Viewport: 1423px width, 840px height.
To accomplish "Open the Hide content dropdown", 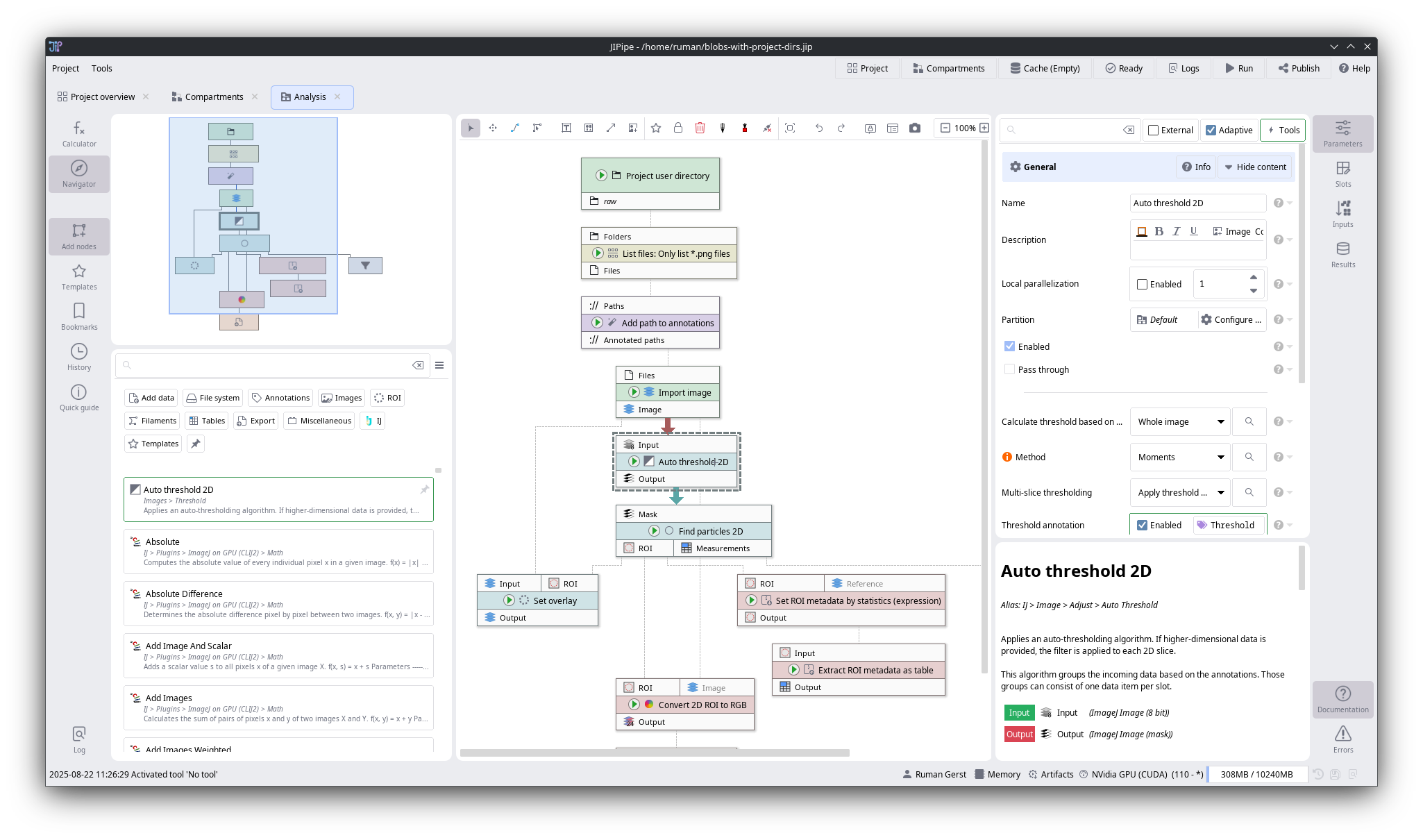I will 1255,167.
